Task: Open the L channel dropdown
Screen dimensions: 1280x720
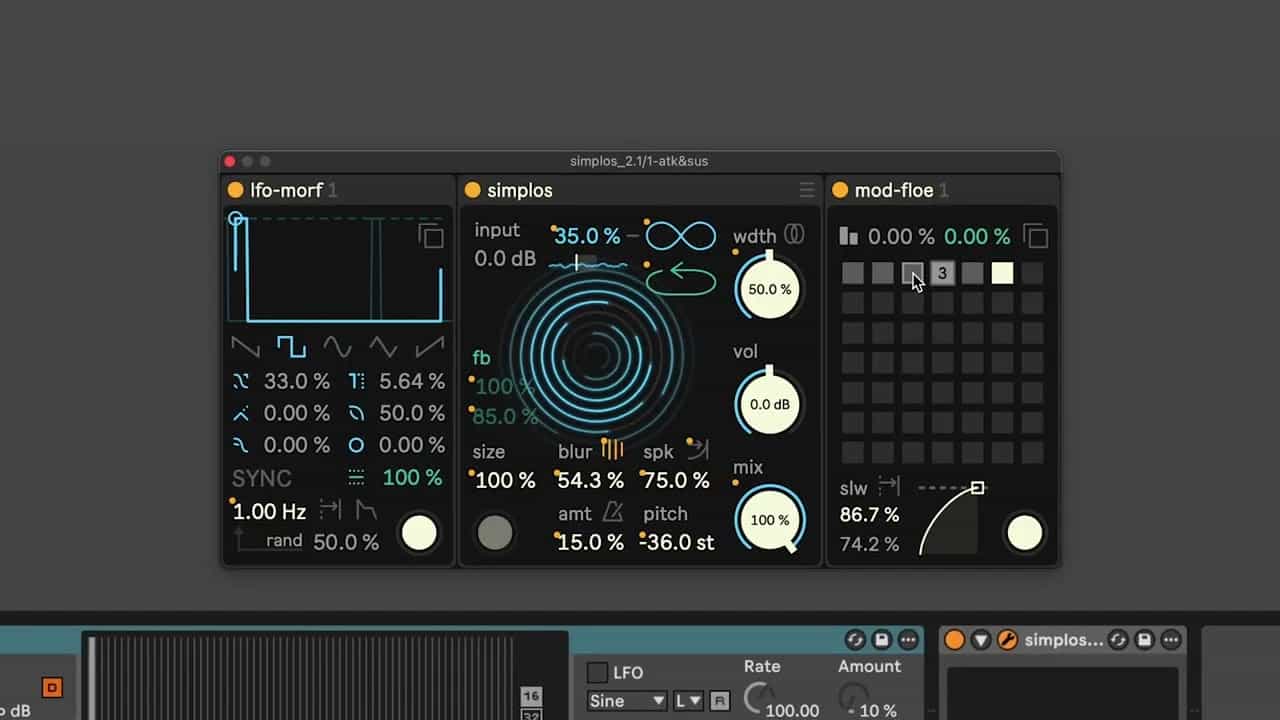Action: pyautogui.click(x=688, y=701)
